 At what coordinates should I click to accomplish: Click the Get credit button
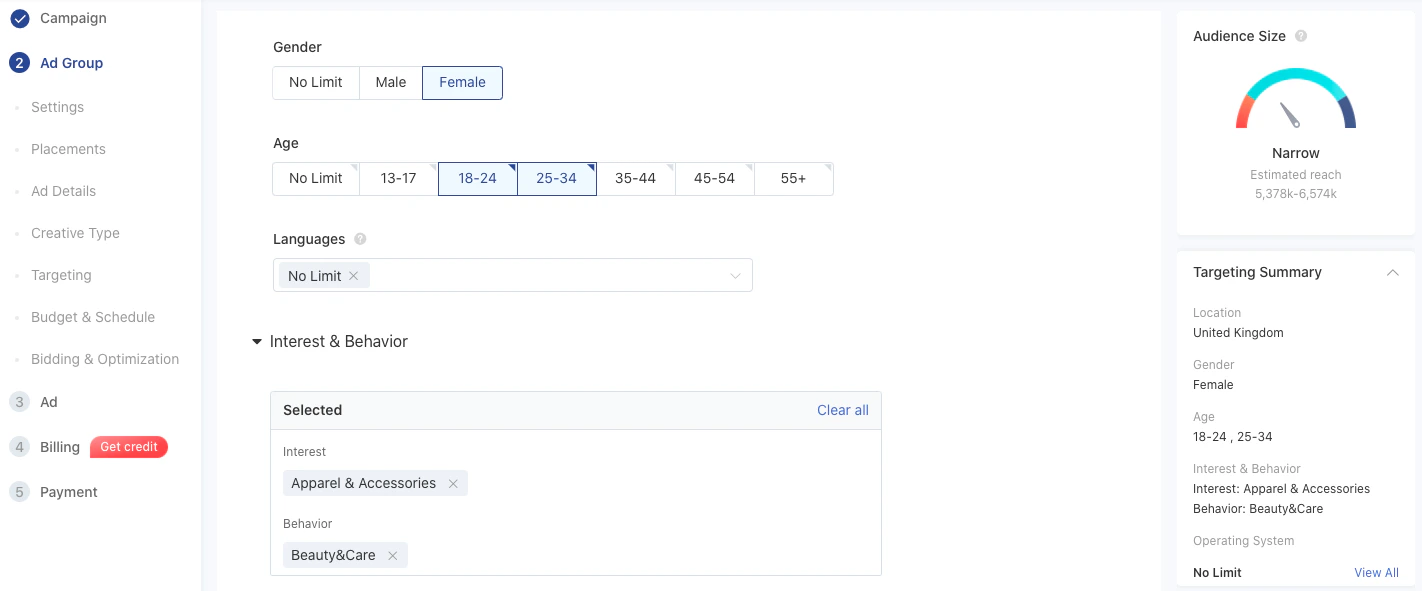pyautogui.click(x=129, y=447)
